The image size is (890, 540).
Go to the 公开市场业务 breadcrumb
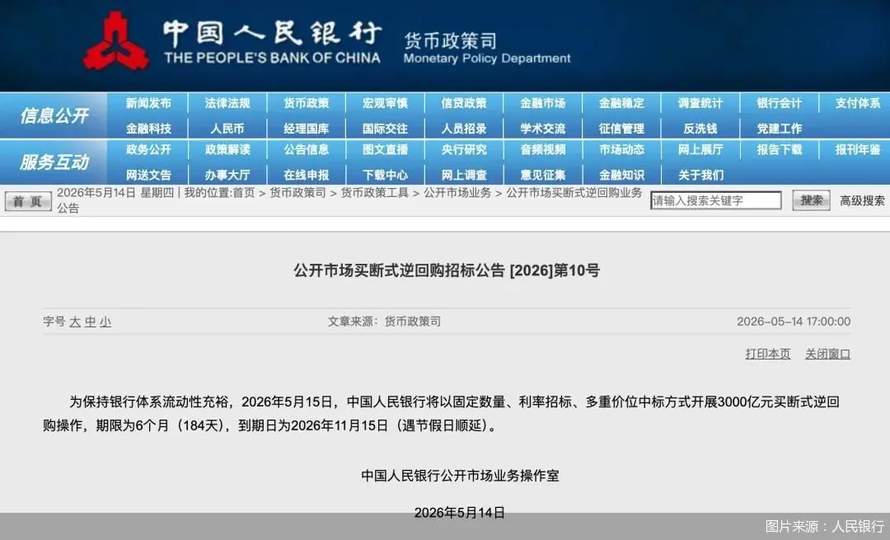coord(457,193)
